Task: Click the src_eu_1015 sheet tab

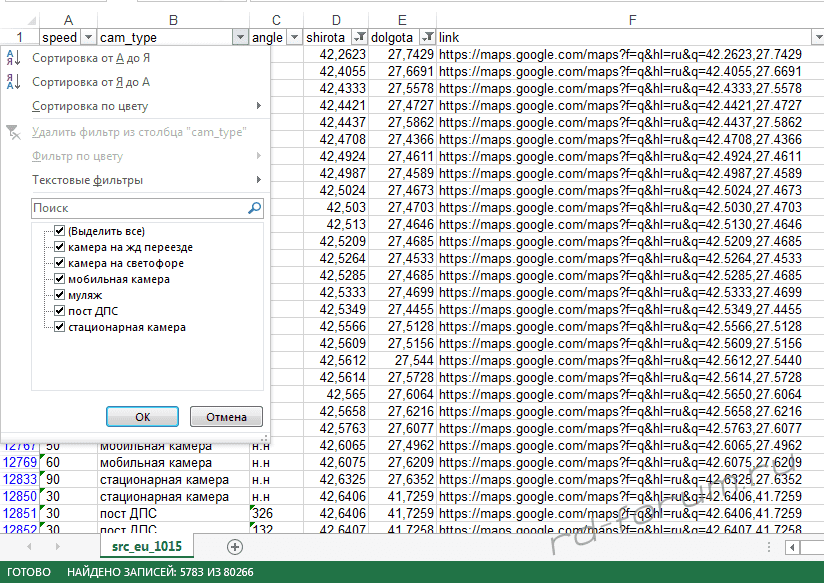Action: [147, 546]
